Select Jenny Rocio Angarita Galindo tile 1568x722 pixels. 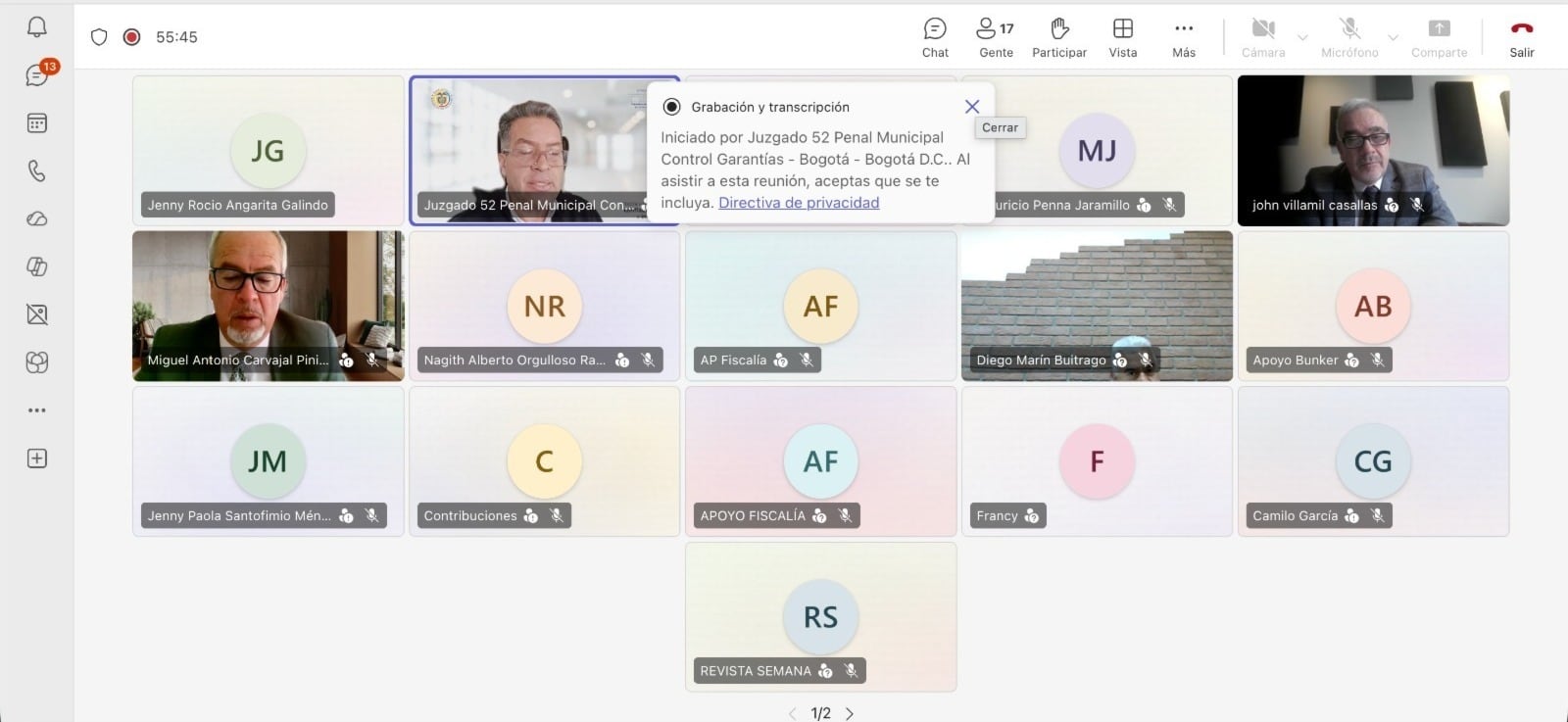[269, 150]
